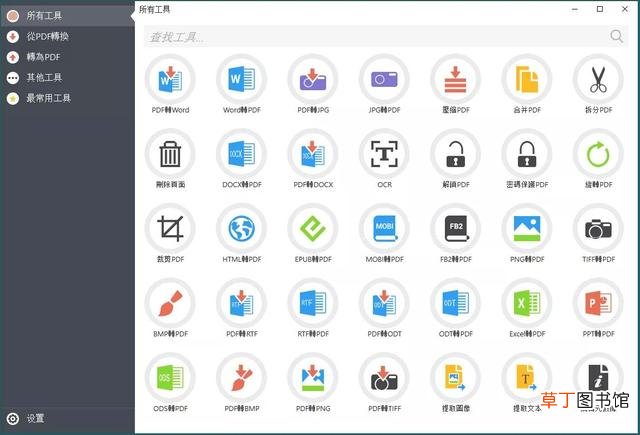The width and height of the screenshot is (640, 435).
Task: Select the 合并PDF merge tool
Action: (x=527, y=80)
